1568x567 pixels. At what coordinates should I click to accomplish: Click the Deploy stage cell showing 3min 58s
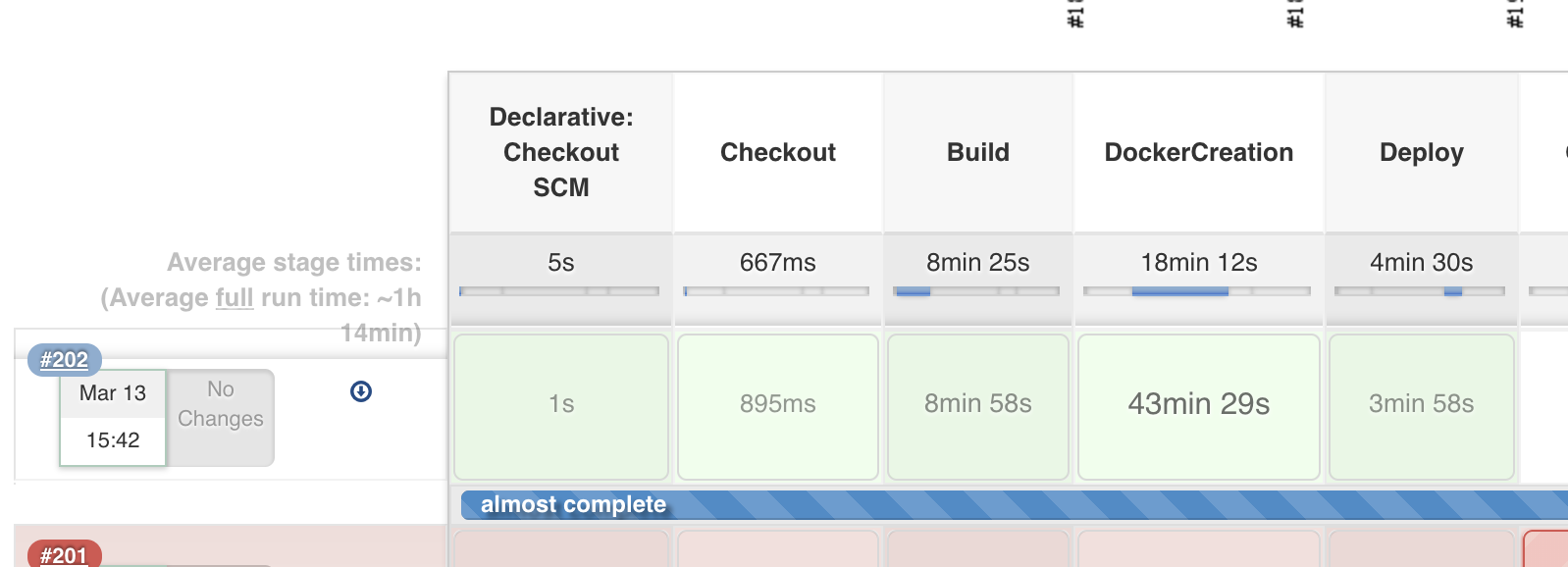point(1421,404)
